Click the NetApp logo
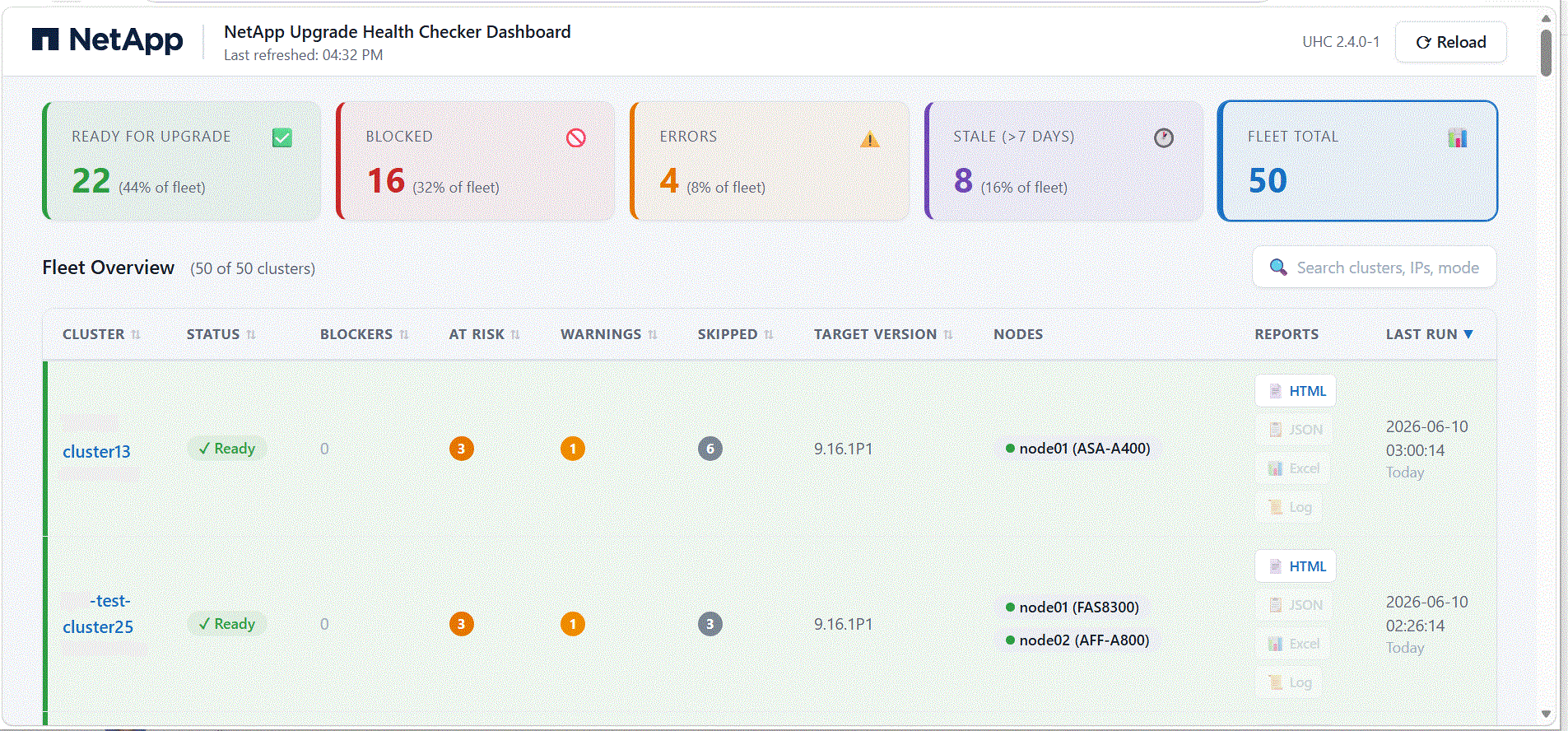Screen dimensions: 1568x731 click(x=107, y=40)
